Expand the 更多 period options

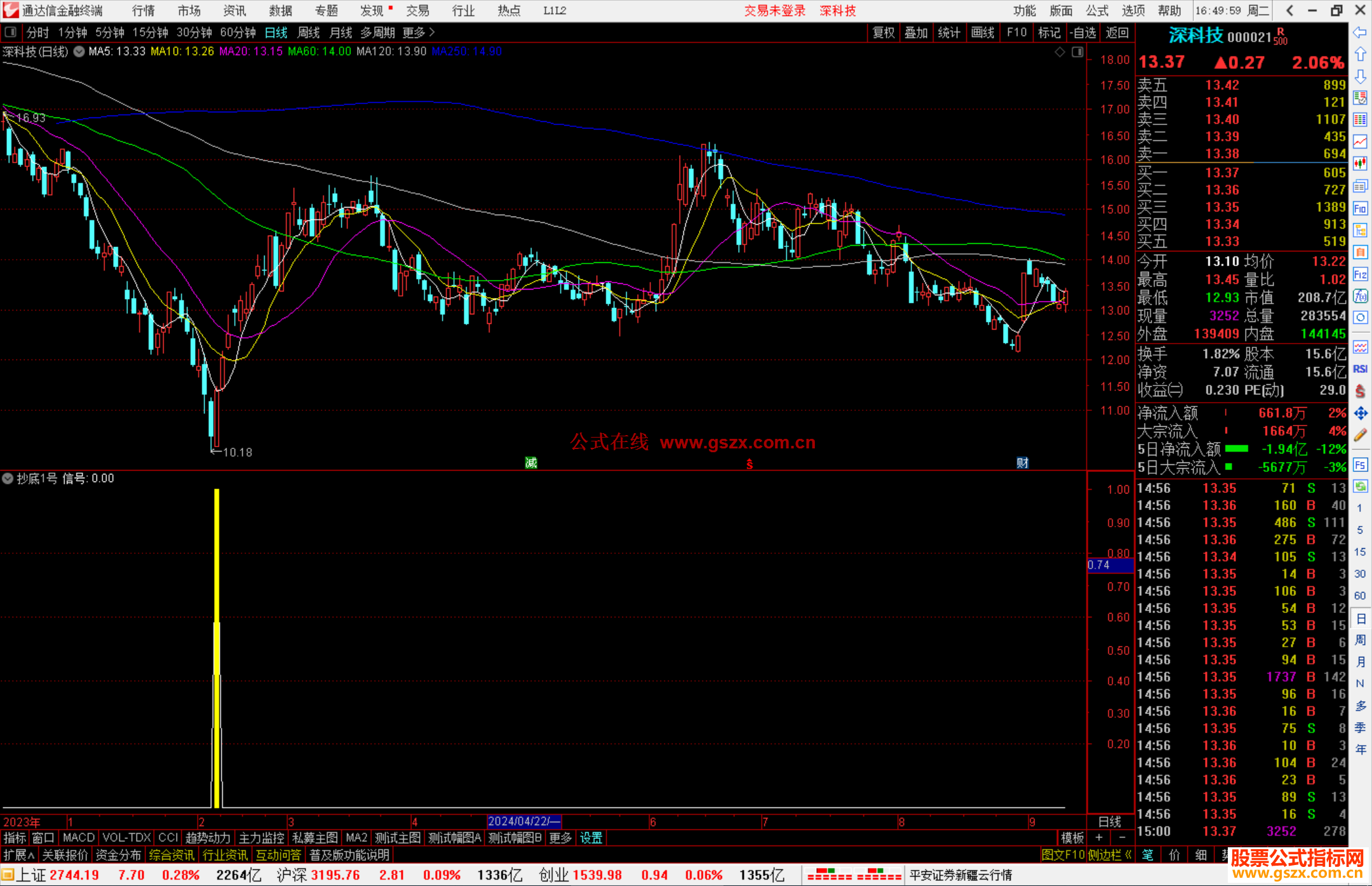coord(418,32)
